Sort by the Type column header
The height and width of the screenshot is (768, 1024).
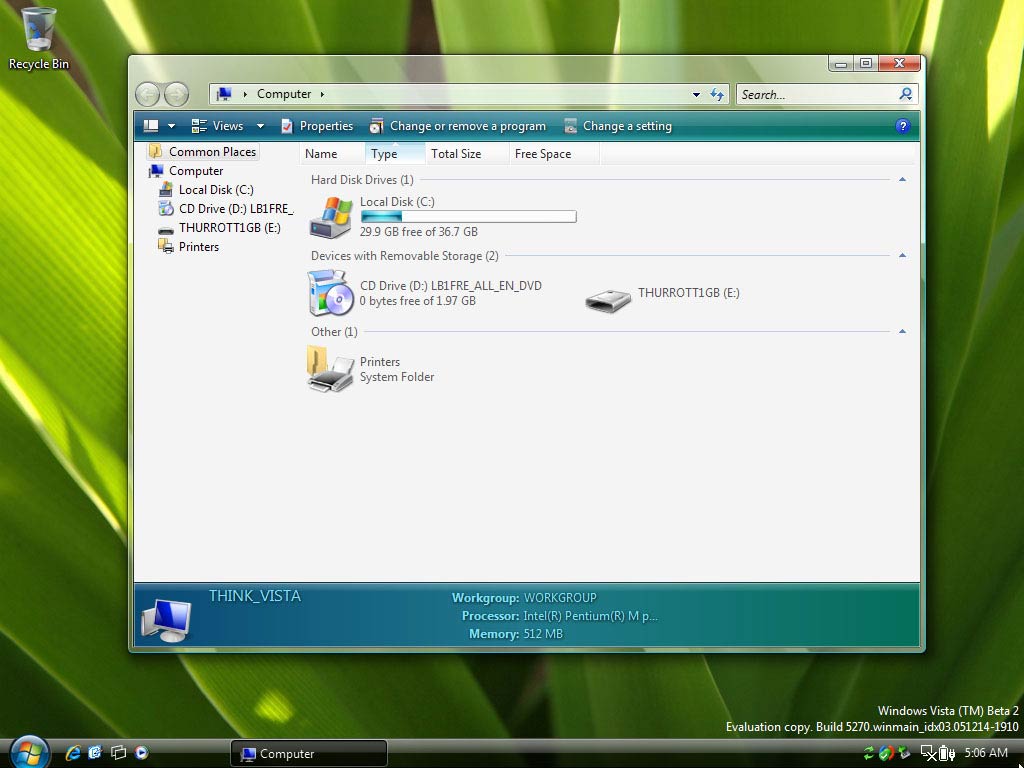coord(394,154)
